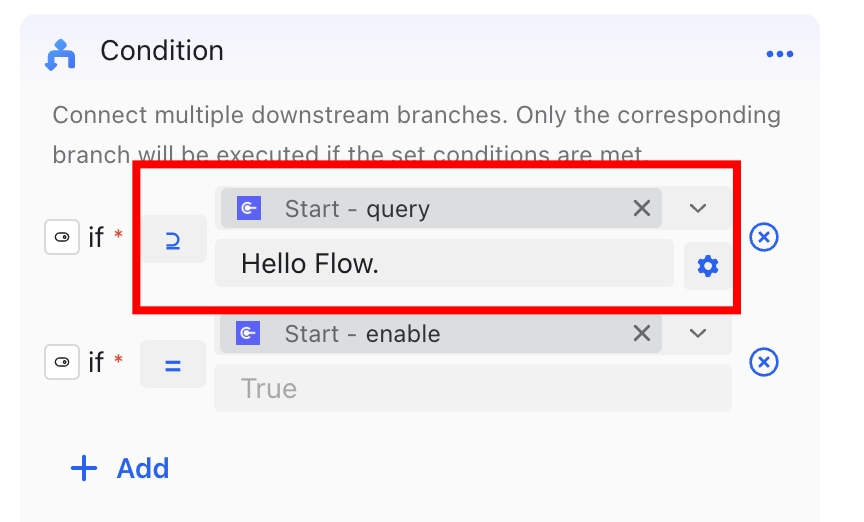Click the Condition node branch icon
This screenshot has width=864, height=522.
(60, 55)
